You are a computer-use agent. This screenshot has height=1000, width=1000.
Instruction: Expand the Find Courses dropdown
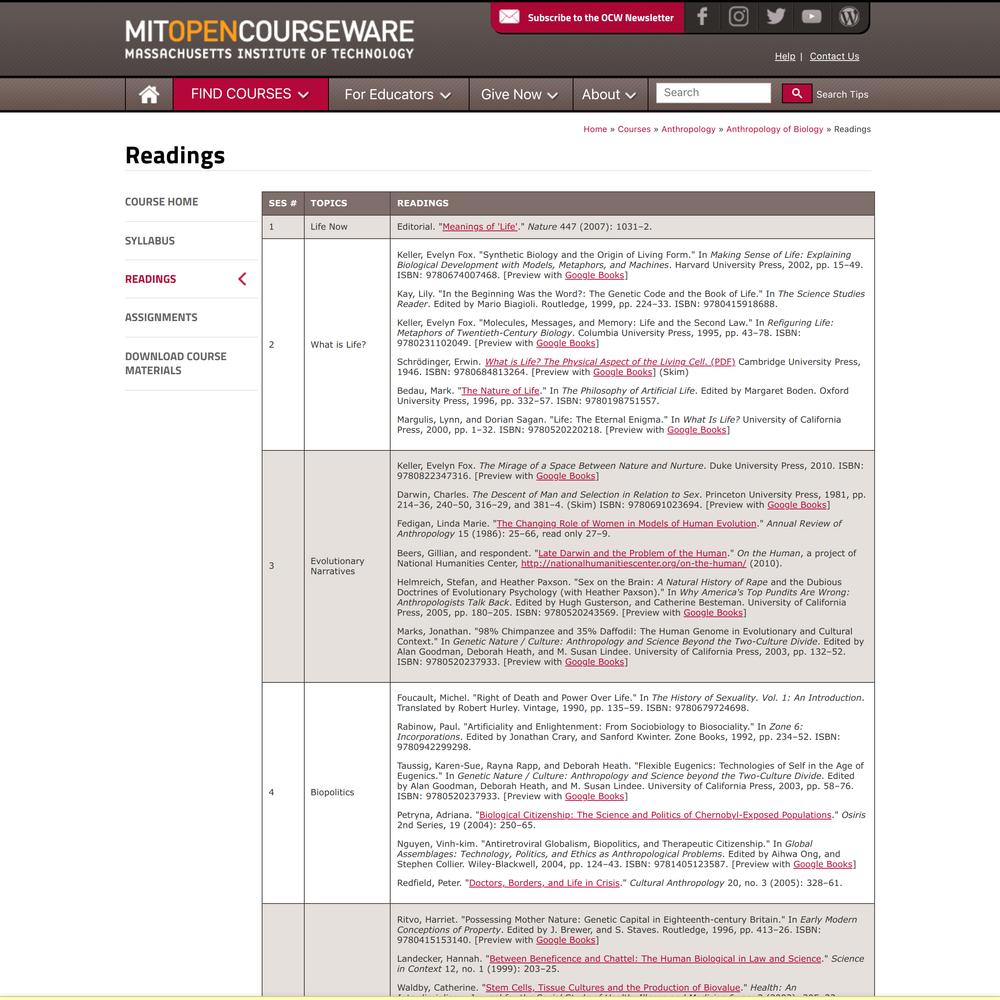[250, 94]
